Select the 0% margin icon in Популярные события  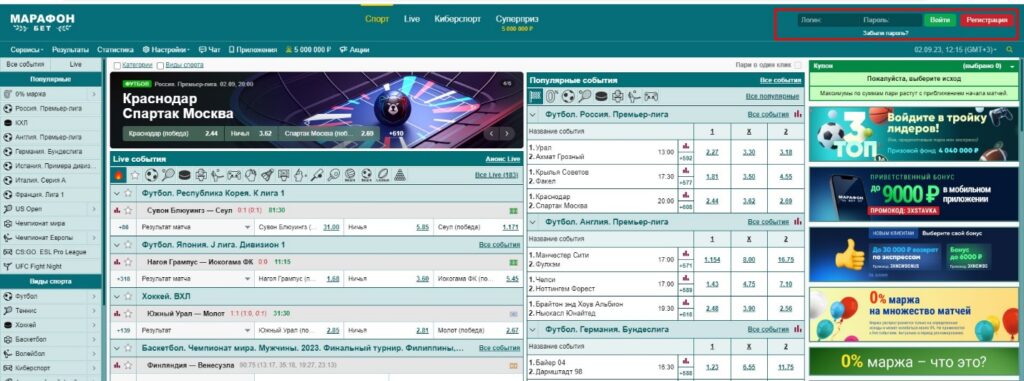pos(552,96)
